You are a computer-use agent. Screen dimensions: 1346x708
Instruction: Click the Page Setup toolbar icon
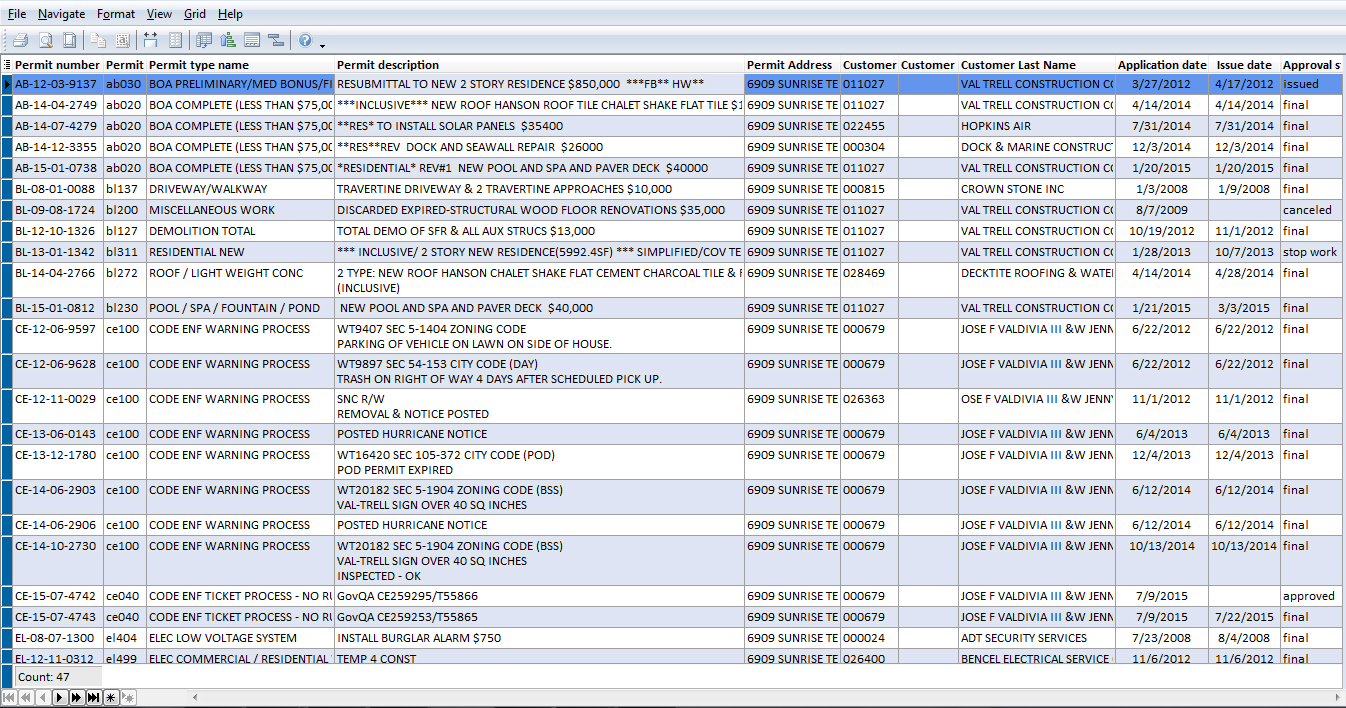[70, 40]
